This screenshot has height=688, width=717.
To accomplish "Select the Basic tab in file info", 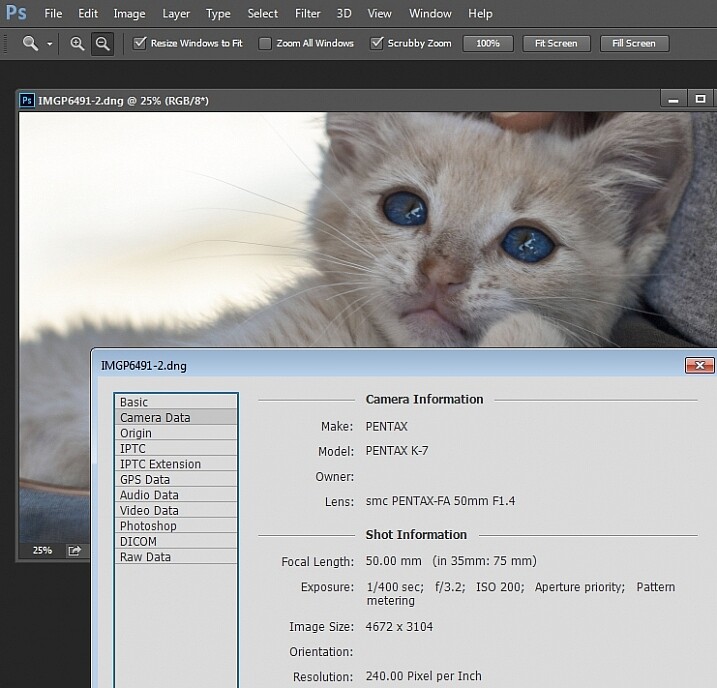I will pos(176,402).
